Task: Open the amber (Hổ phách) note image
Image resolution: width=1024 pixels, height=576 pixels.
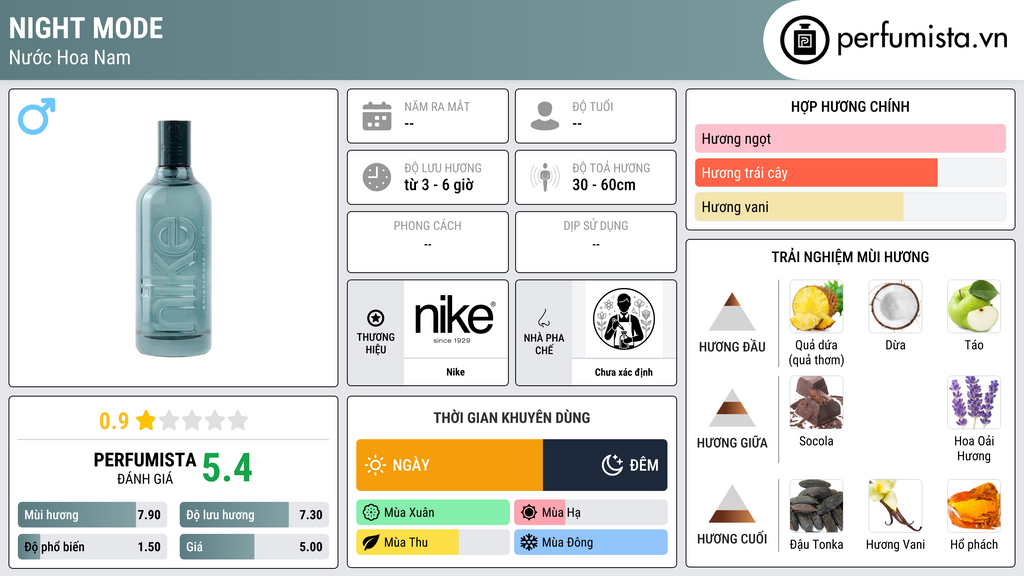Action: (974, 506)
